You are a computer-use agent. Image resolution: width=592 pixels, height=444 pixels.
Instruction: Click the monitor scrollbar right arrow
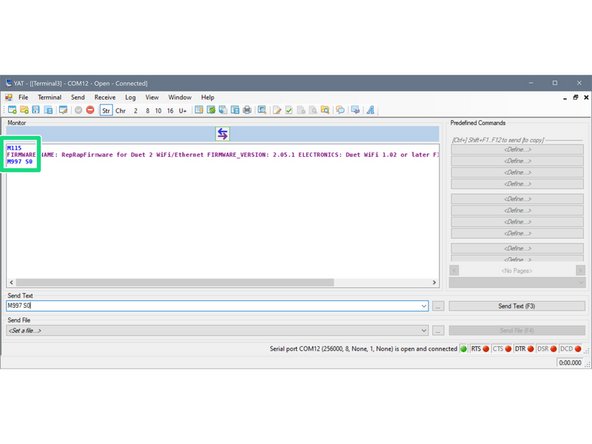click(x=434, y=282)
